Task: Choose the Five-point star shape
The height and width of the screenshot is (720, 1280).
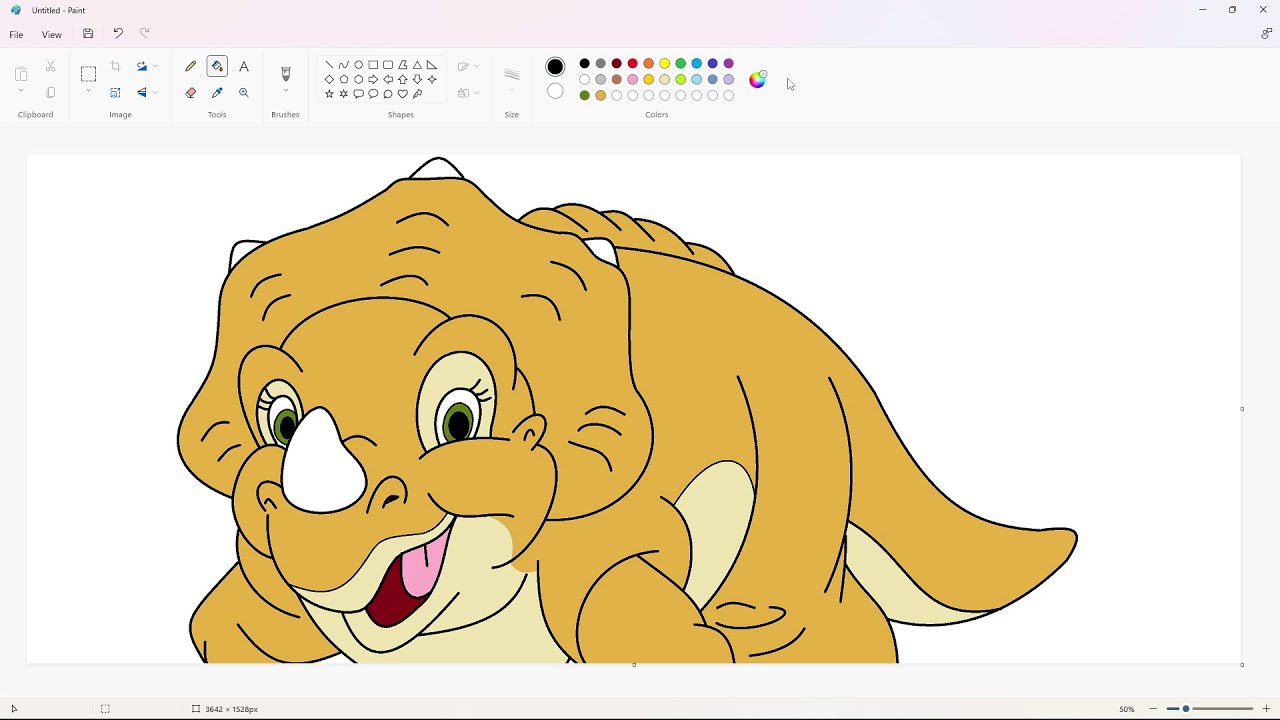Action: [x=329, y=94]
